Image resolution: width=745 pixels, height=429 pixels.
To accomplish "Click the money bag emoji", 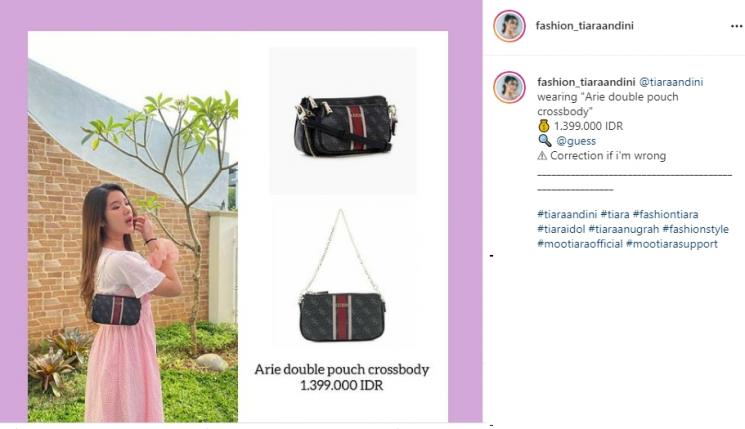I will pyautogui.click(x=544, y=126).
